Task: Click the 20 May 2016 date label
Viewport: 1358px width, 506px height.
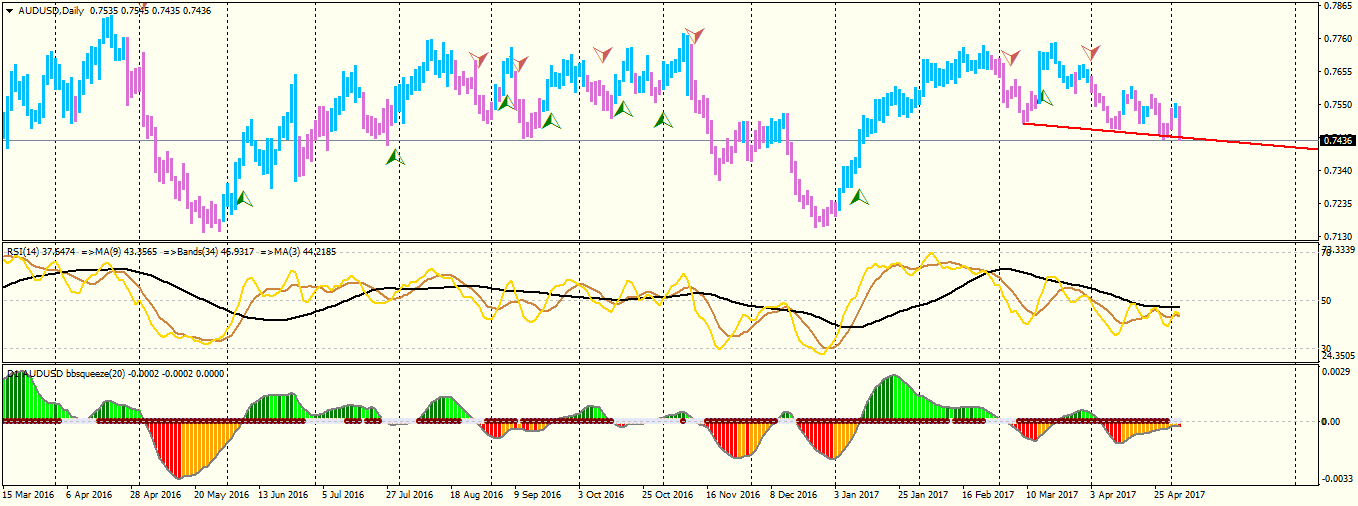Action: click(x=220, y=495)
